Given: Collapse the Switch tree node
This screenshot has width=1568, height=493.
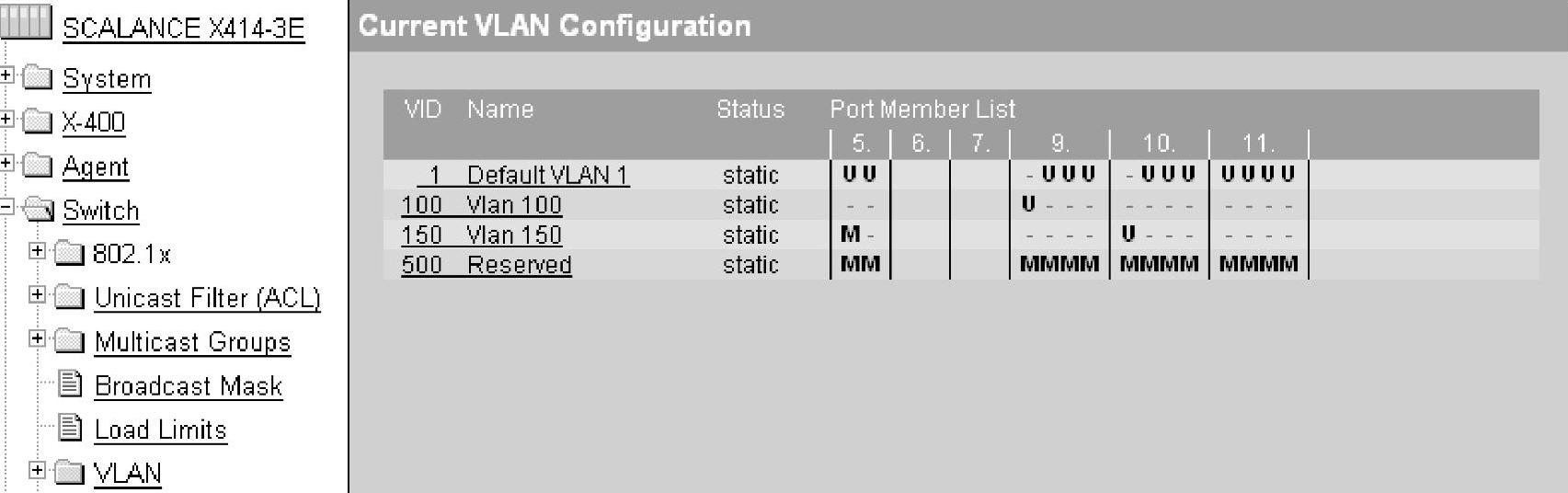Looking at the screenshot, I should (6, 208).
